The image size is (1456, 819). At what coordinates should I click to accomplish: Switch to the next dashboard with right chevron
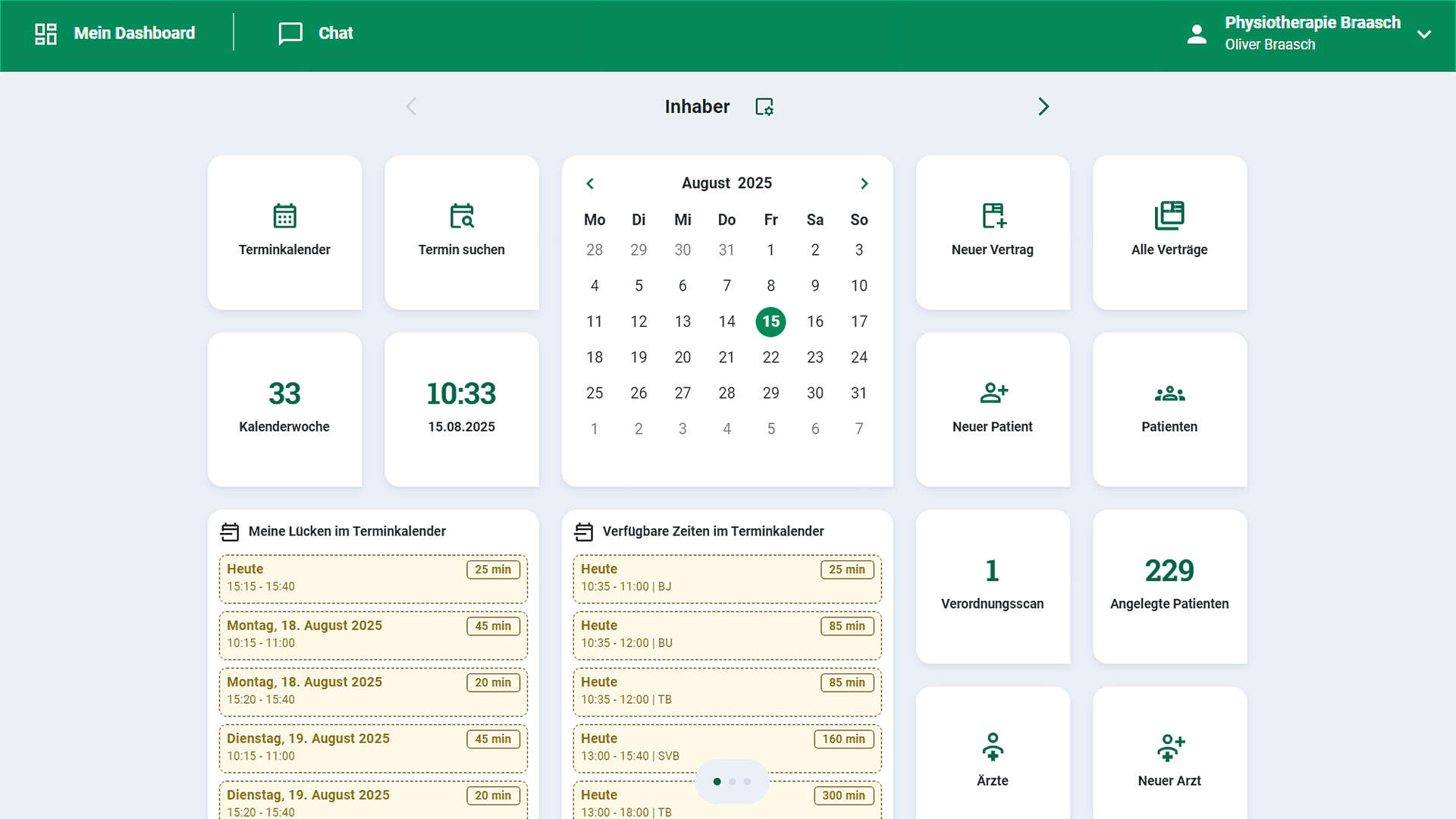coord(1043,107)
